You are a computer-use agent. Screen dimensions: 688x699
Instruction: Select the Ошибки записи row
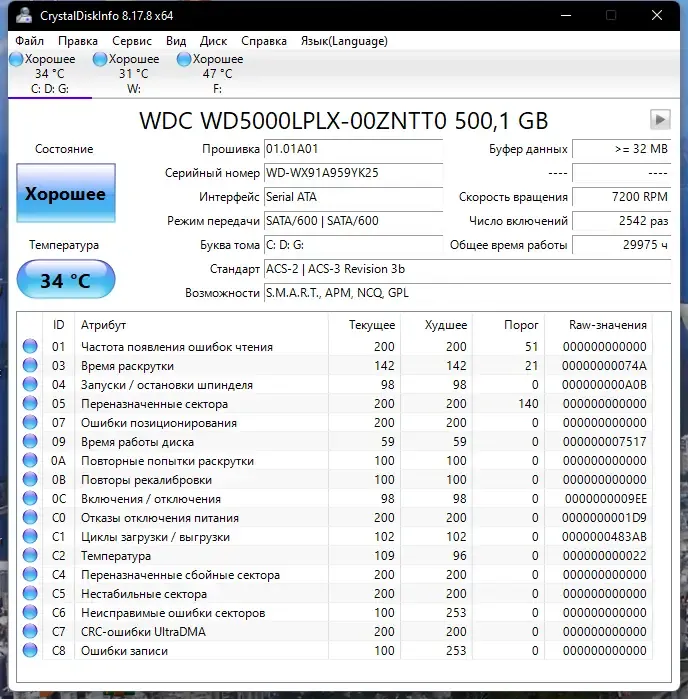(x=334, y=650)
